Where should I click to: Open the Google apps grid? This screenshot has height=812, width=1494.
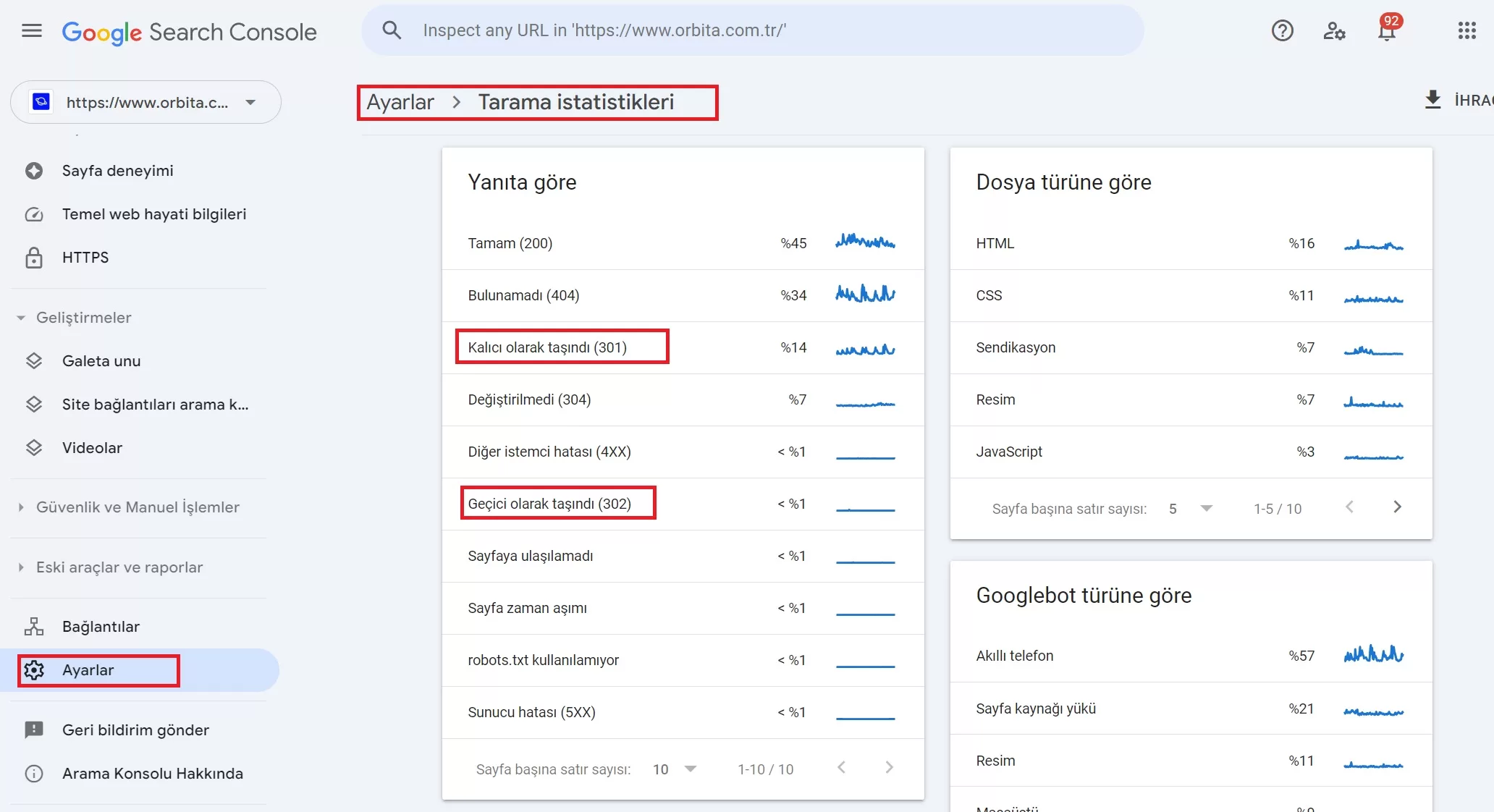click(1466, 30)
